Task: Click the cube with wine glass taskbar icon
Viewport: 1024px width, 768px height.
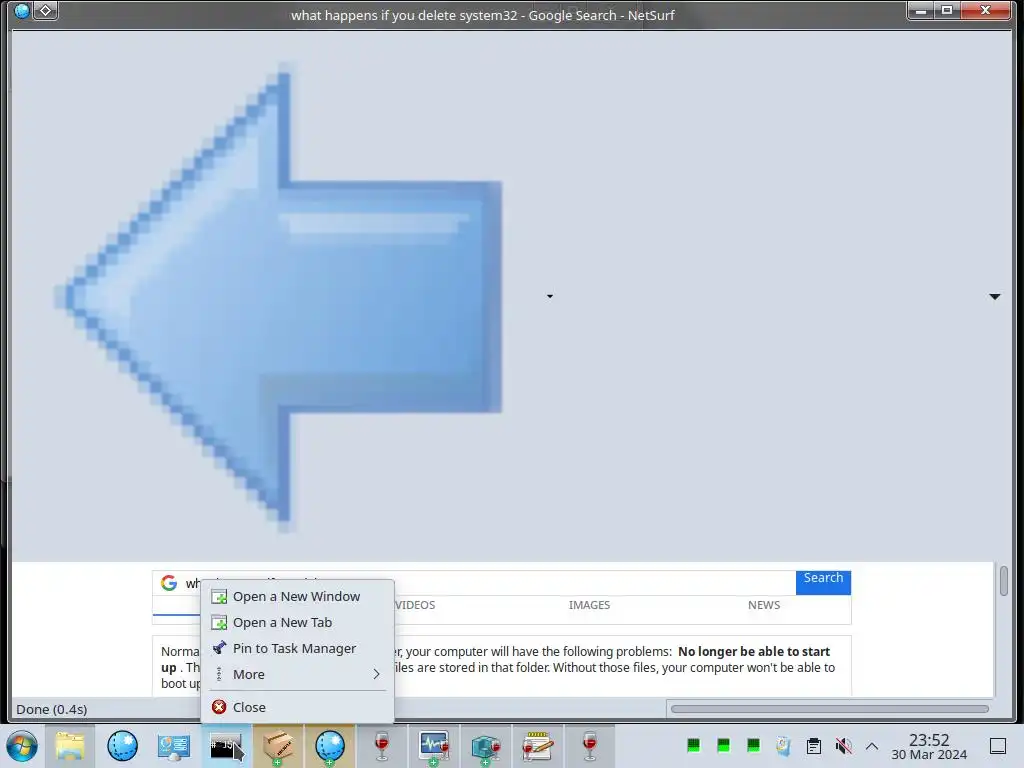Action: point(485,746)
